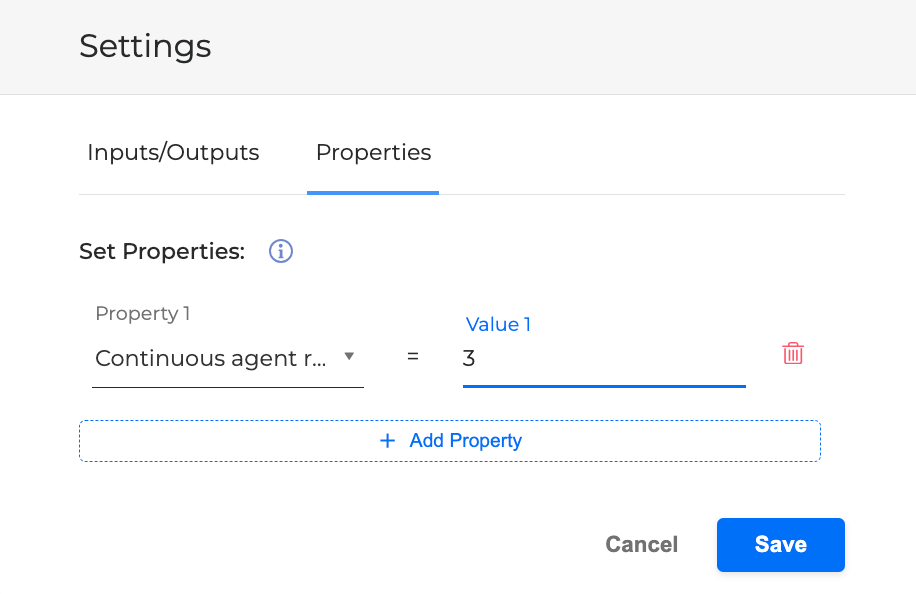The image size is (916, 594).
Task: Select the Properties tab
Action: pos(373,153)
